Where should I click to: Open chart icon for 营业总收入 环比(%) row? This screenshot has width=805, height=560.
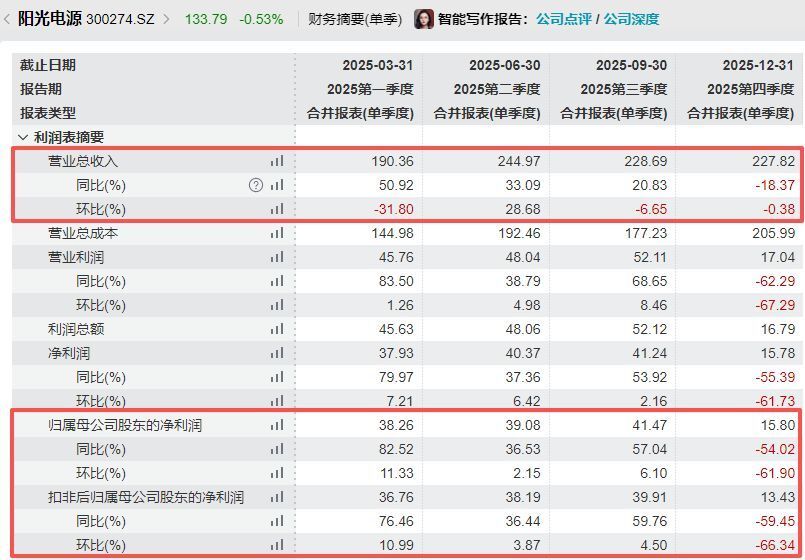pyautogui.click(x=277, y=209)
